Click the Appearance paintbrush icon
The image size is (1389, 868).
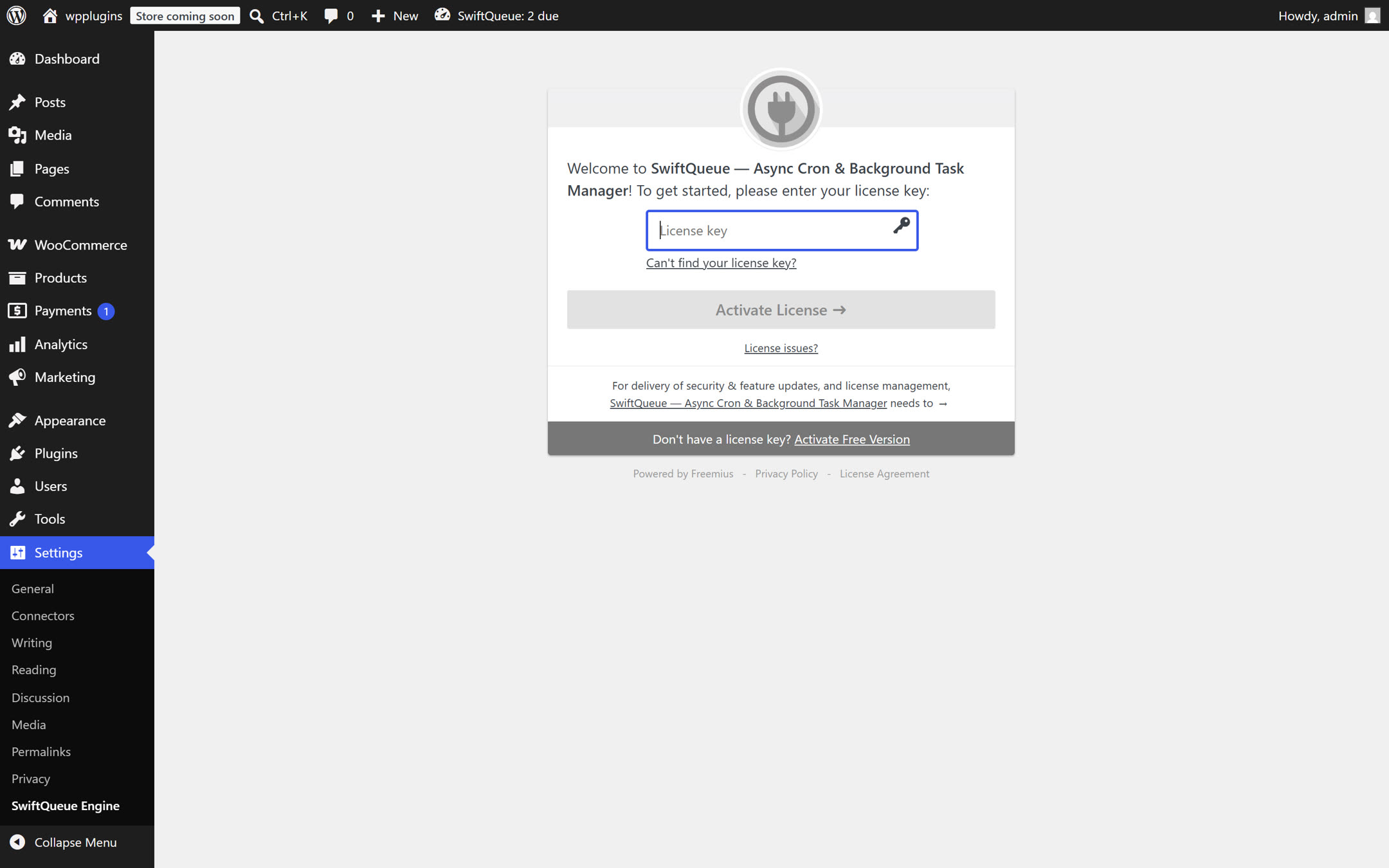17,420
